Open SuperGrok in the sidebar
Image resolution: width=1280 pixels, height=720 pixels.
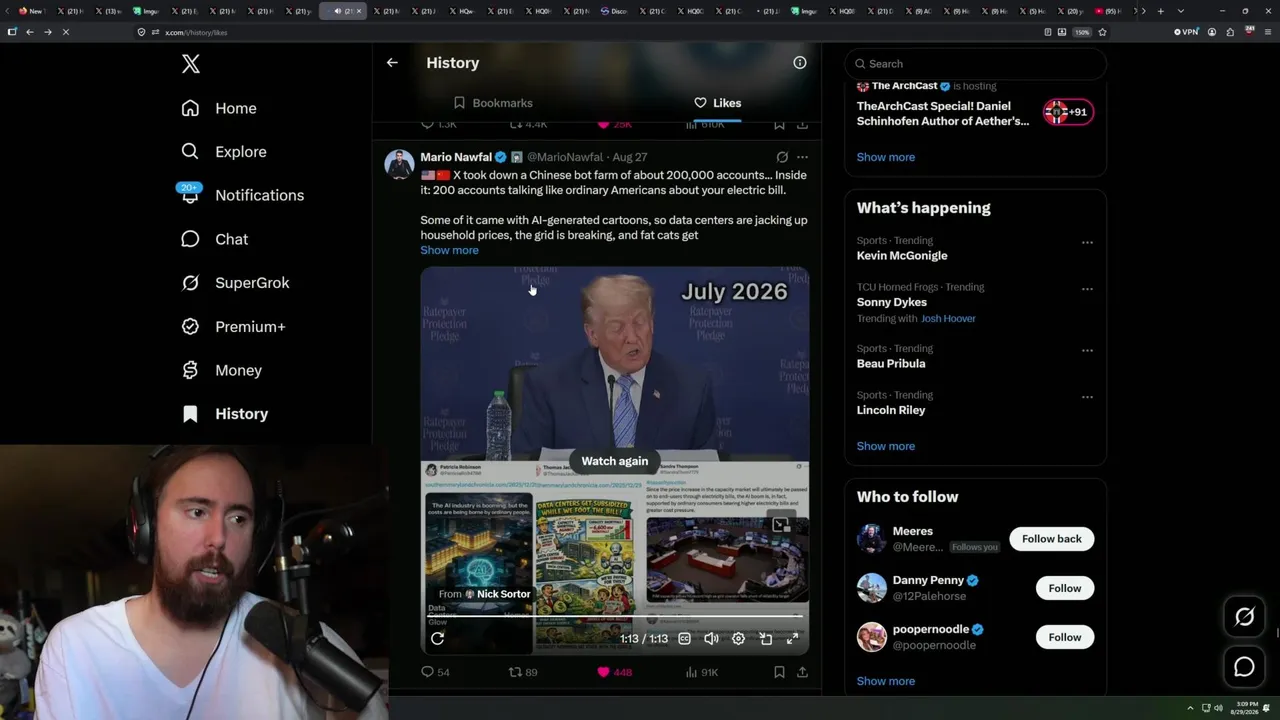pyautogui.click(x=235, y=283)
